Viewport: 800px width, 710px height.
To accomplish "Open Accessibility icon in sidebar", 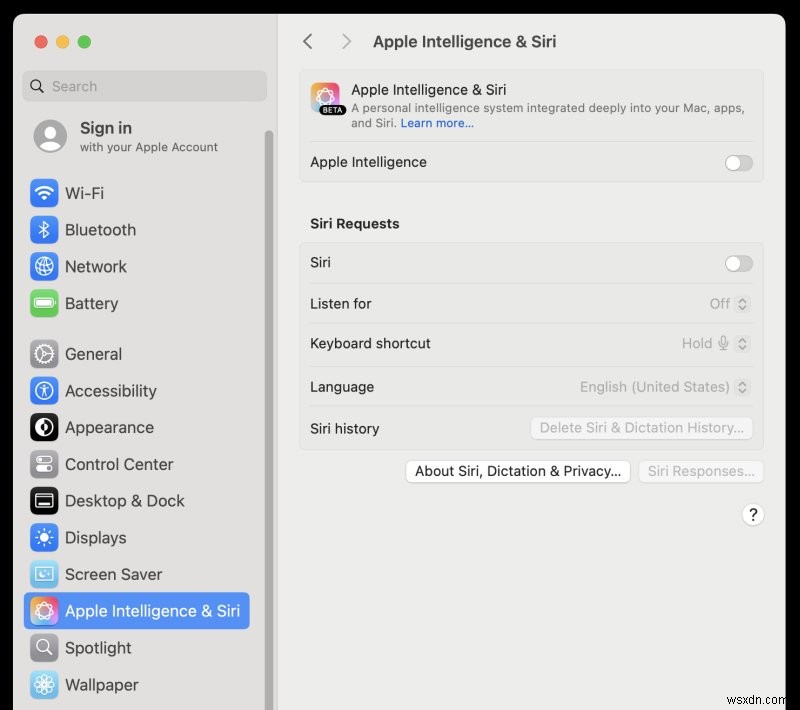I will pyautogui.click(x=44, y=391).
